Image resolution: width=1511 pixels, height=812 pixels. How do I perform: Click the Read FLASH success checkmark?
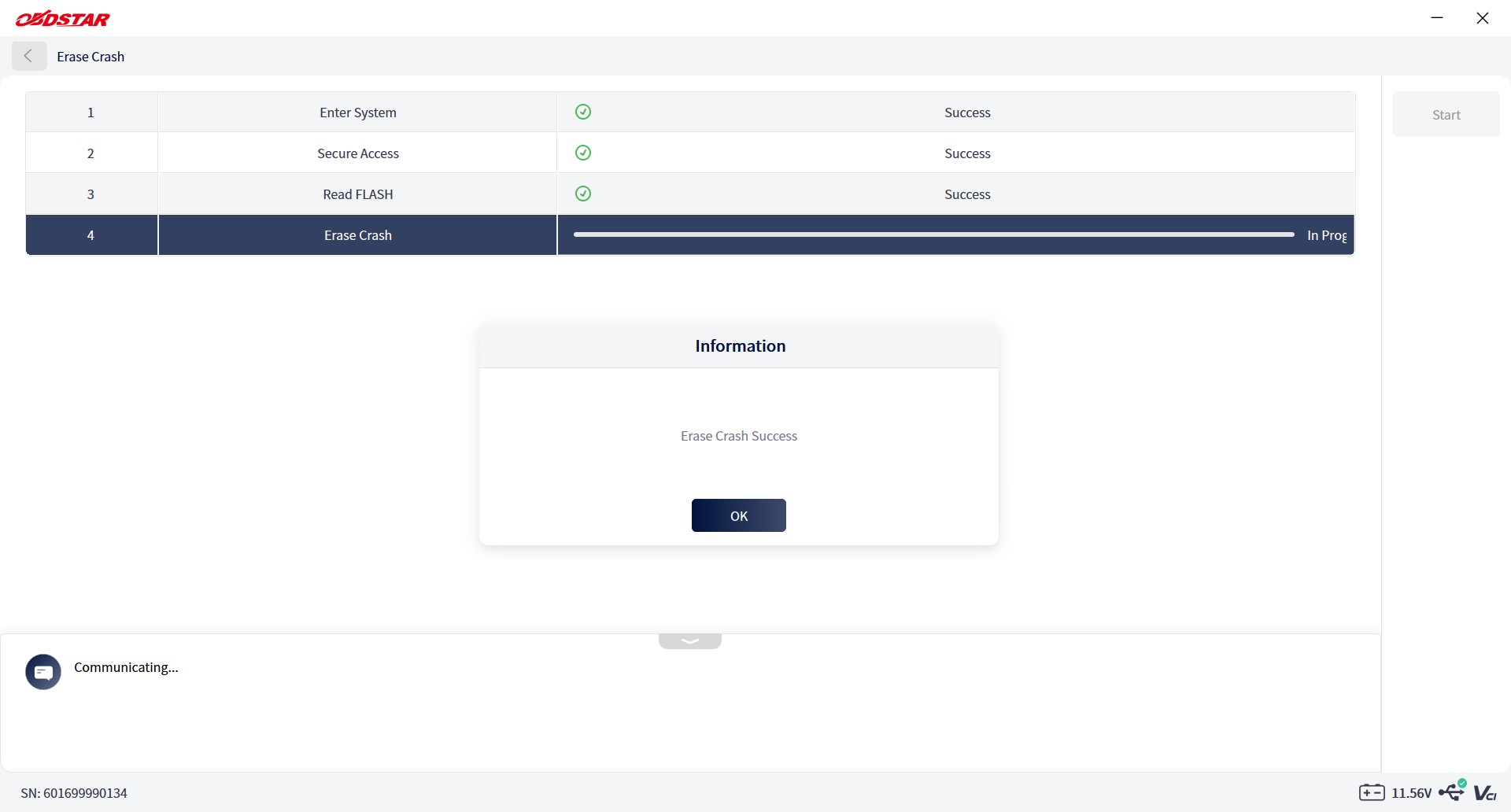pos(583,194)
